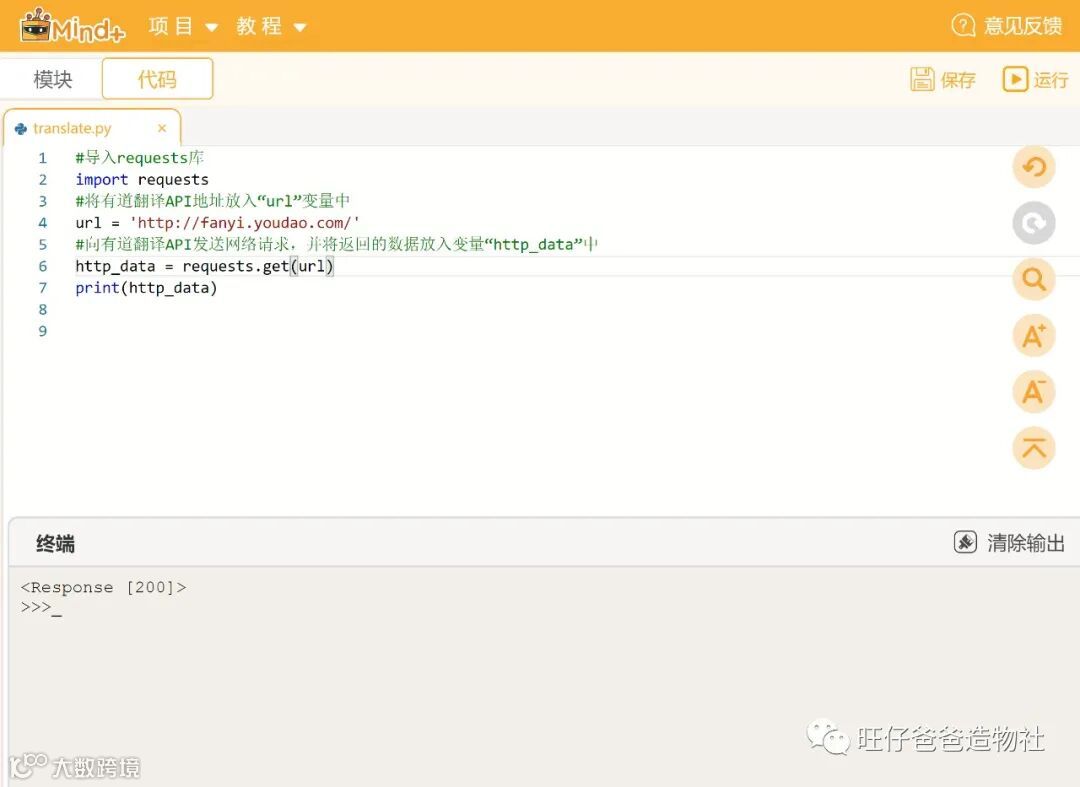Click the undo circular button

tap(1033, 167)
